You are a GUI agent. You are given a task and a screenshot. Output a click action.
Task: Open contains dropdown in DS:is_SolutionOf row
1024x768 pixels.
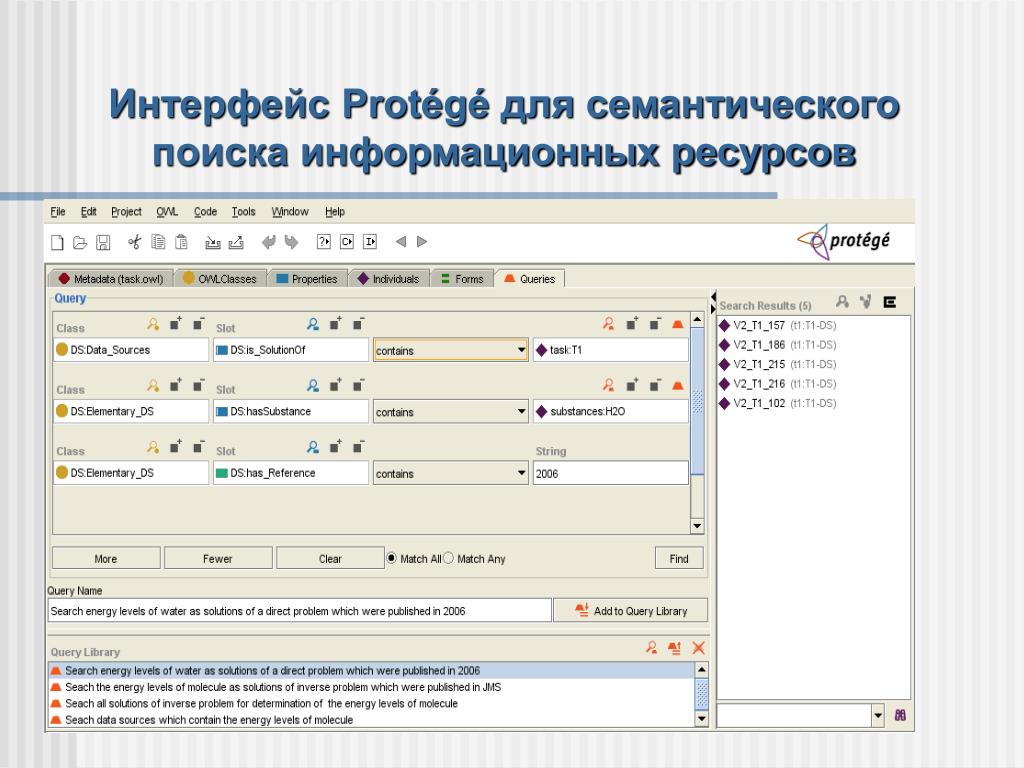(x=521, y=350)
